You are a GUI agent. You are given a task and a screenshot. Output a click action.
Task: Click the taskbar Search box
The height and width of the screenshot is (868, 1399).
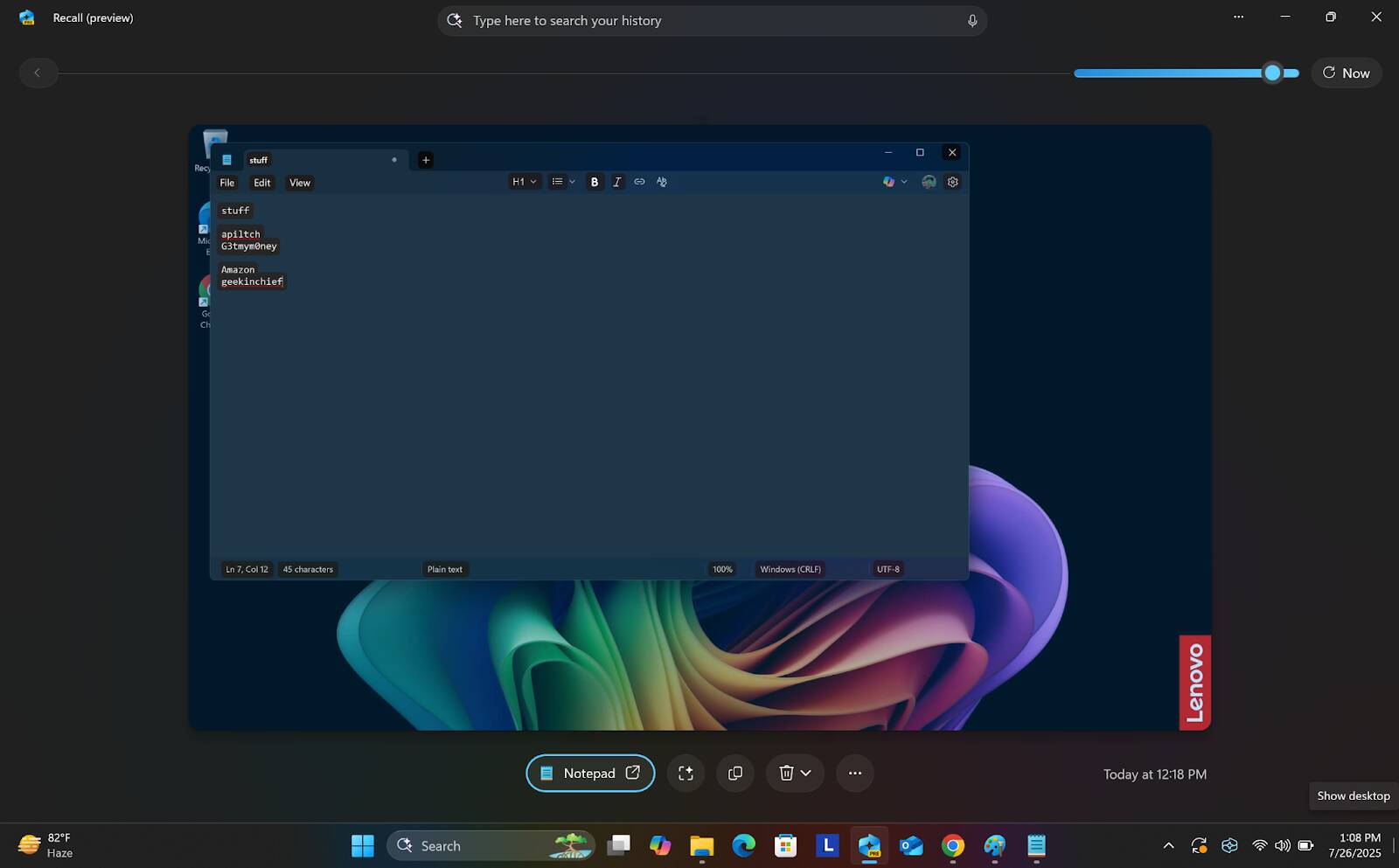(491, 845)
